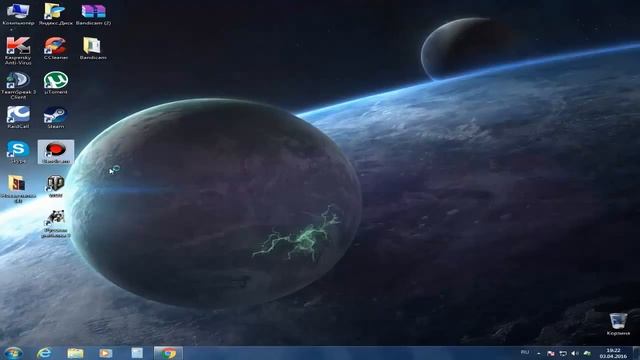Screen dimensions: 640x360
Task: Select the Steam desktop shortcut
Action: pyautogui.click(x=56, y=118)
